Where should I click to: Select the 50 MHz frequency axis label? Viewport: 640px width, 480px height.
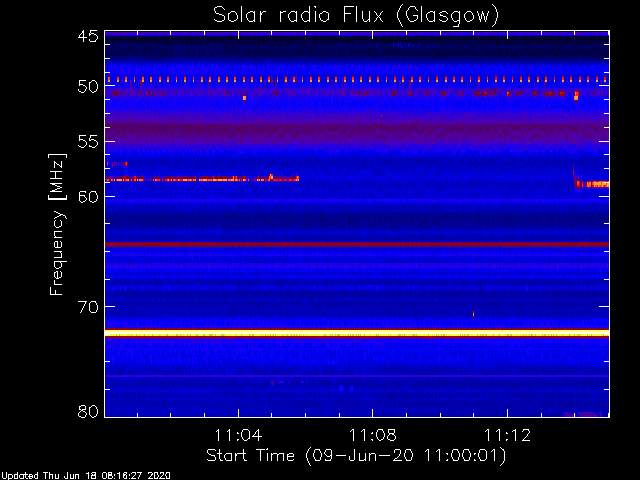[x=88, y=87]
